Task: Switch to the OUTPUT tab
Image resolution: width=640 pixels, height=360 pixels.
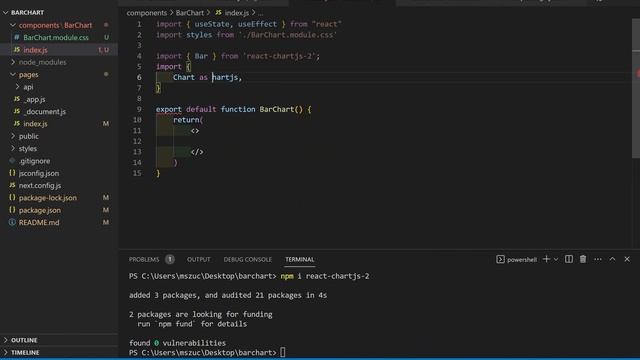Action: point(199,260)
